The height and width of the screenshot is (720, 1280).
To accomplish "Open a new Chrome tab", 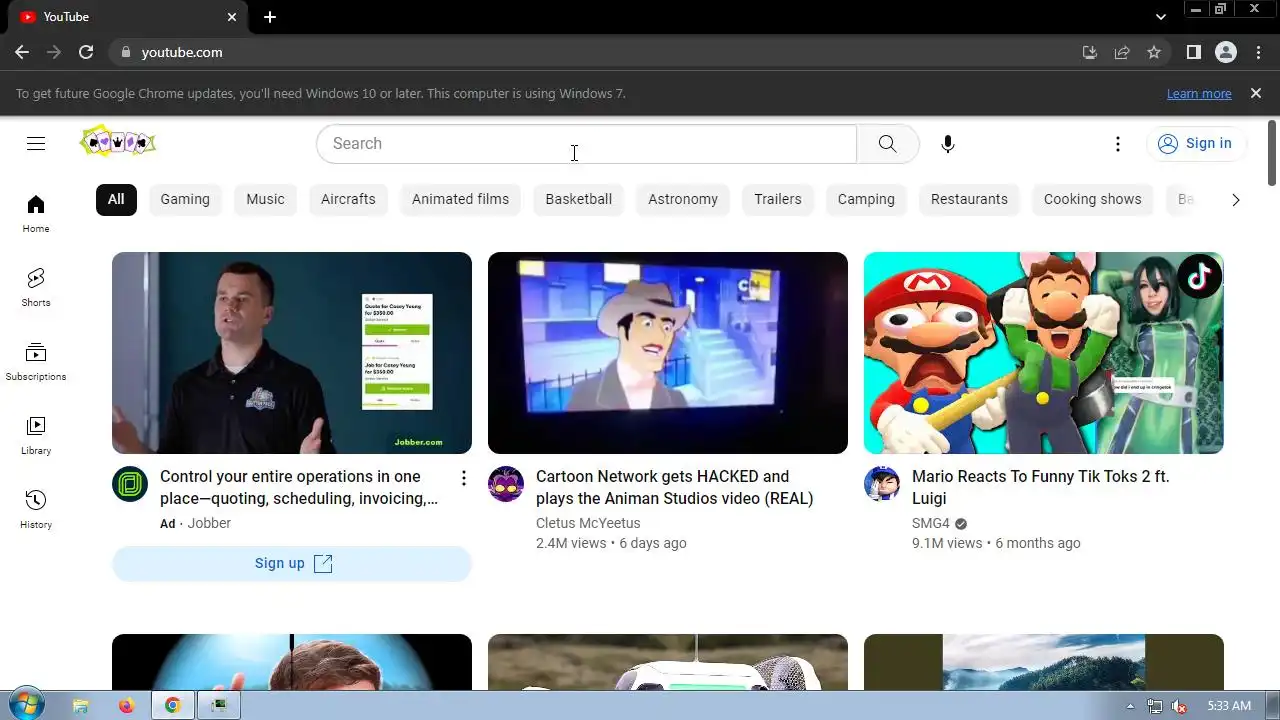I will [270, 17].
